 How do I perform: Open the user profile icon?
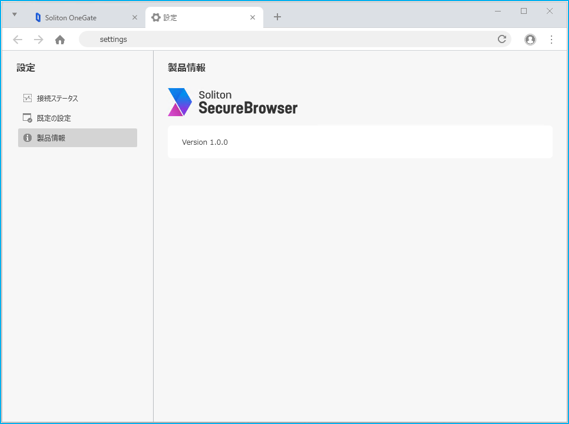[530, 39]
